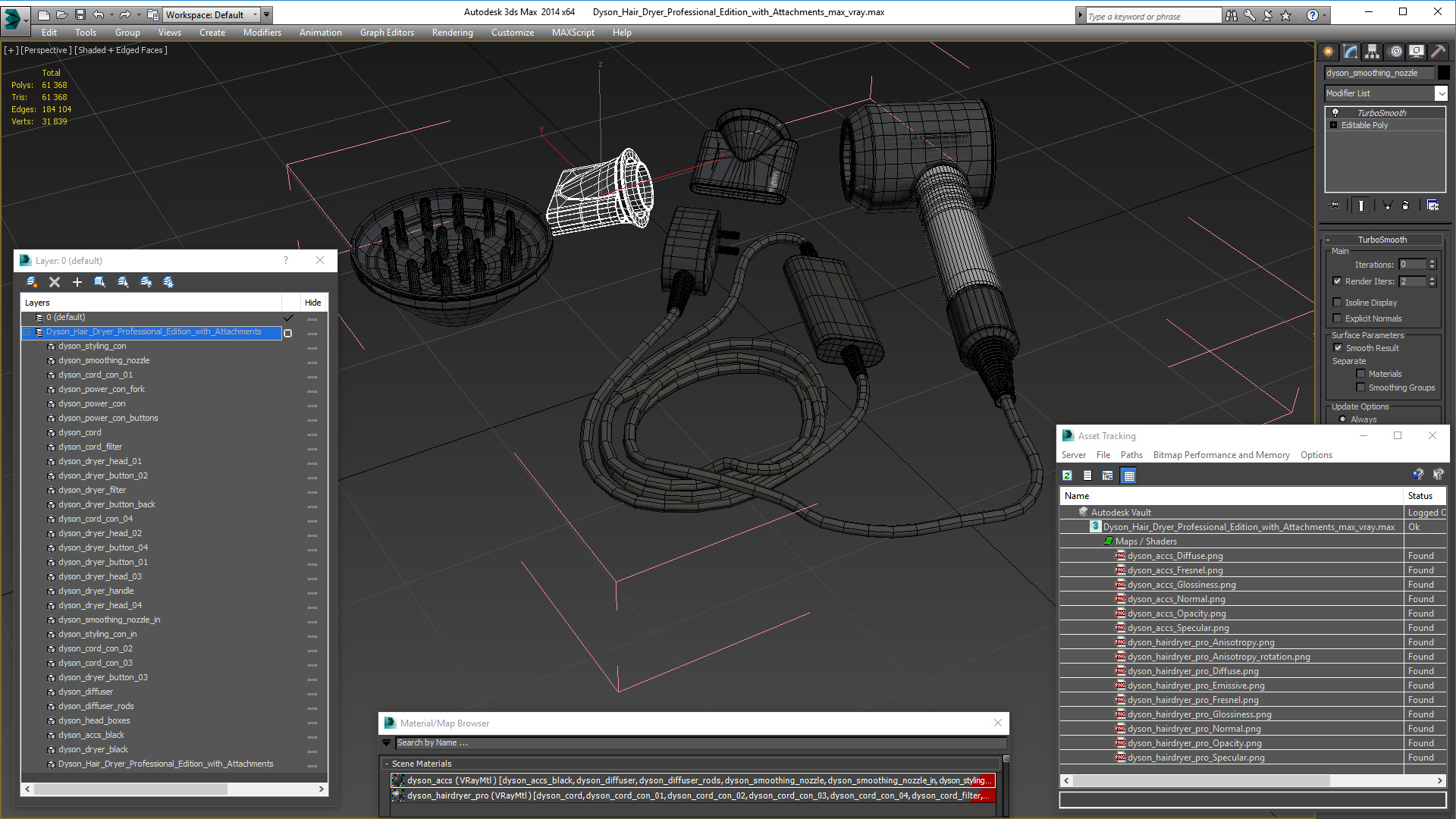Open the Modifier List dropdown
1456x819 pixels.
point(1441,93)
